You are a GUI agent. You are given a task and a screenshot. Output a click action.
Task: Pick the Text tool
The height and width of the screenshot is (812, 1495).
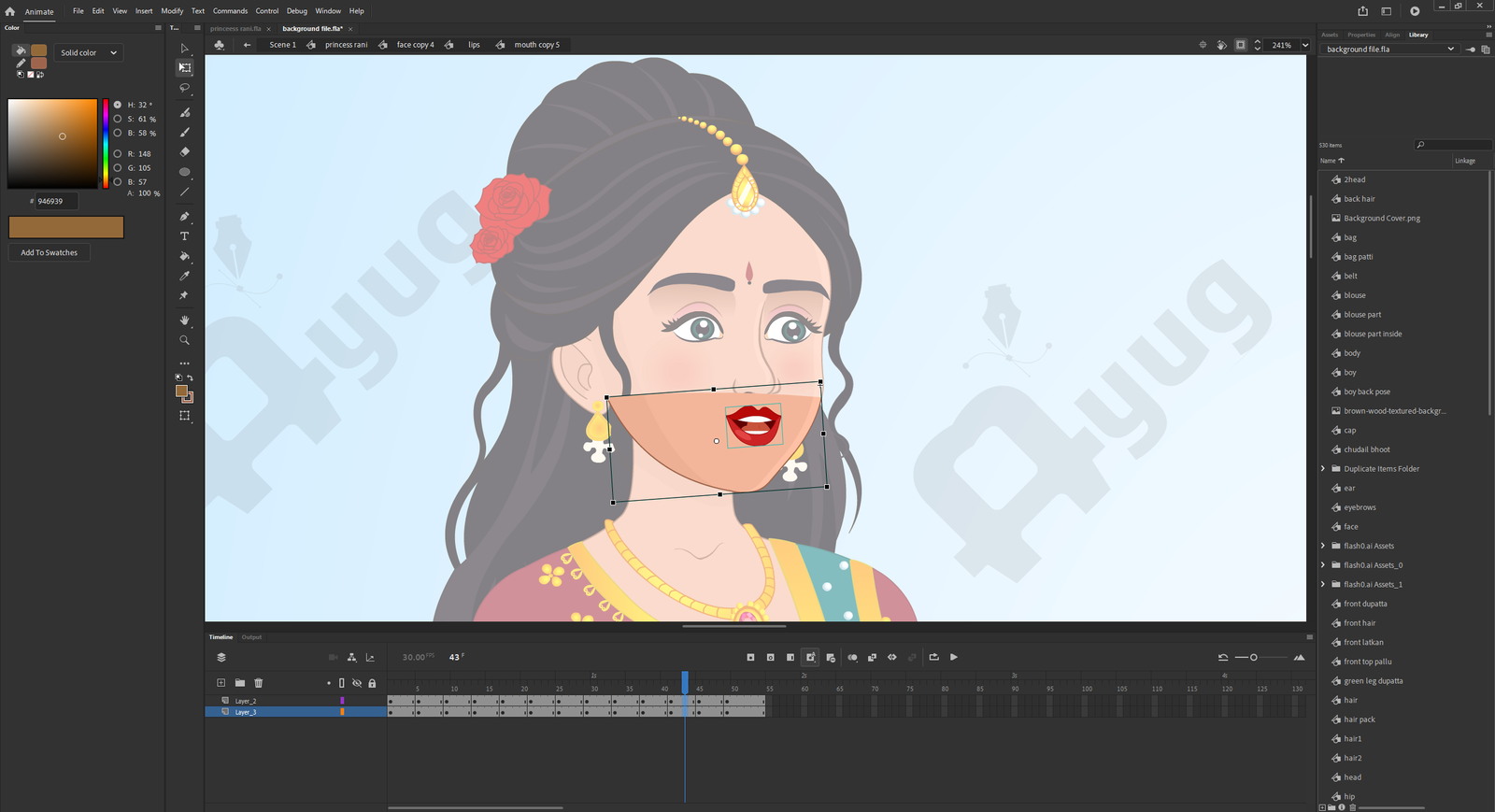click(184, 236)
